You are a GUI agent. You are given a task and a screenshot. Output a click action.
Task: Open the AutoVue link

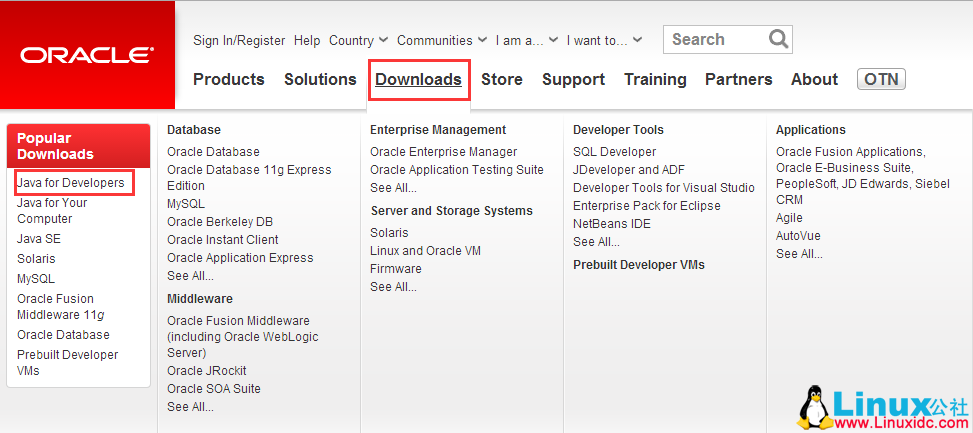click(798, 236)
